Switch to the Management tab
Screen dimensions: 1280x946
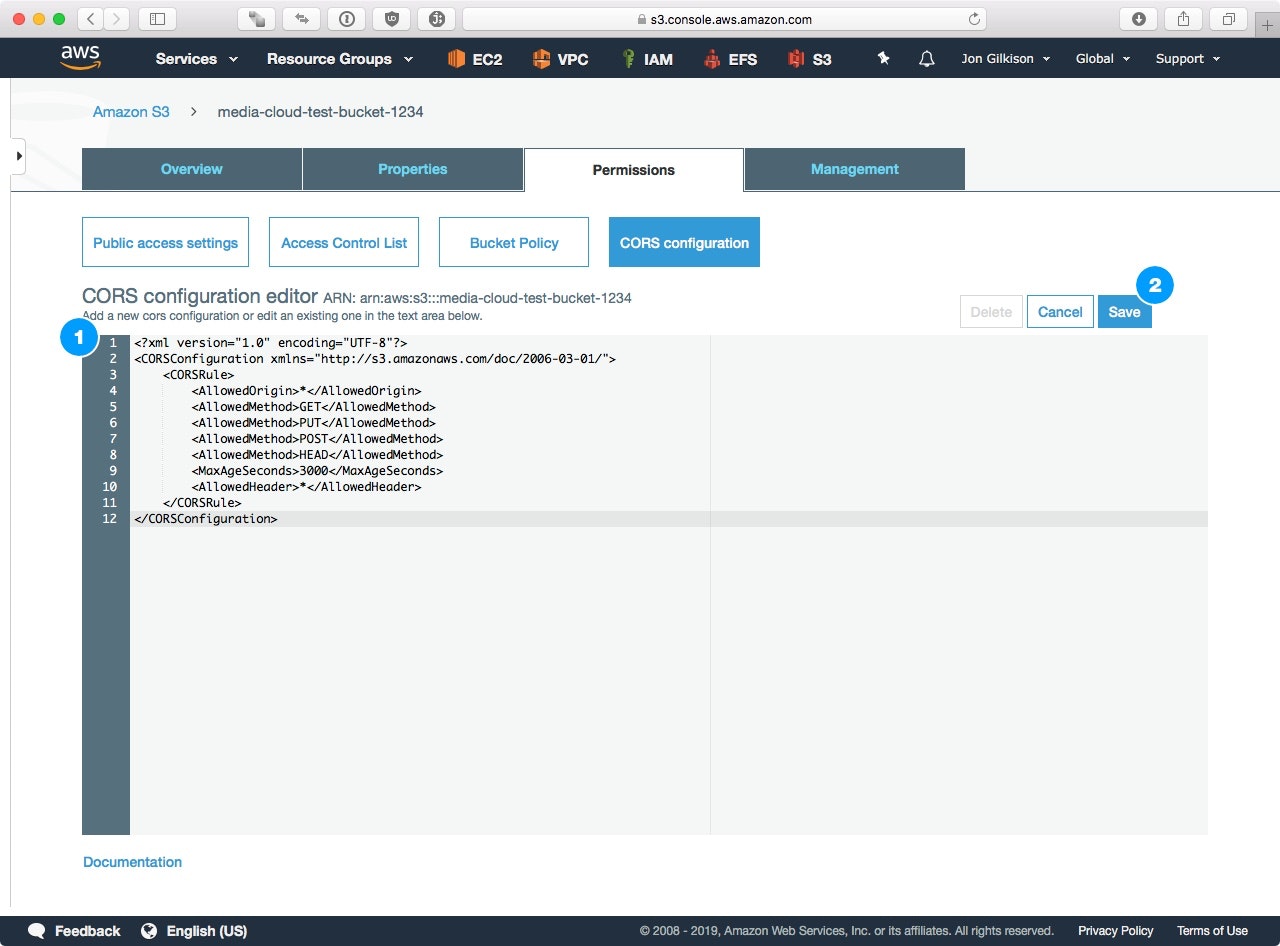coord(855,169)
